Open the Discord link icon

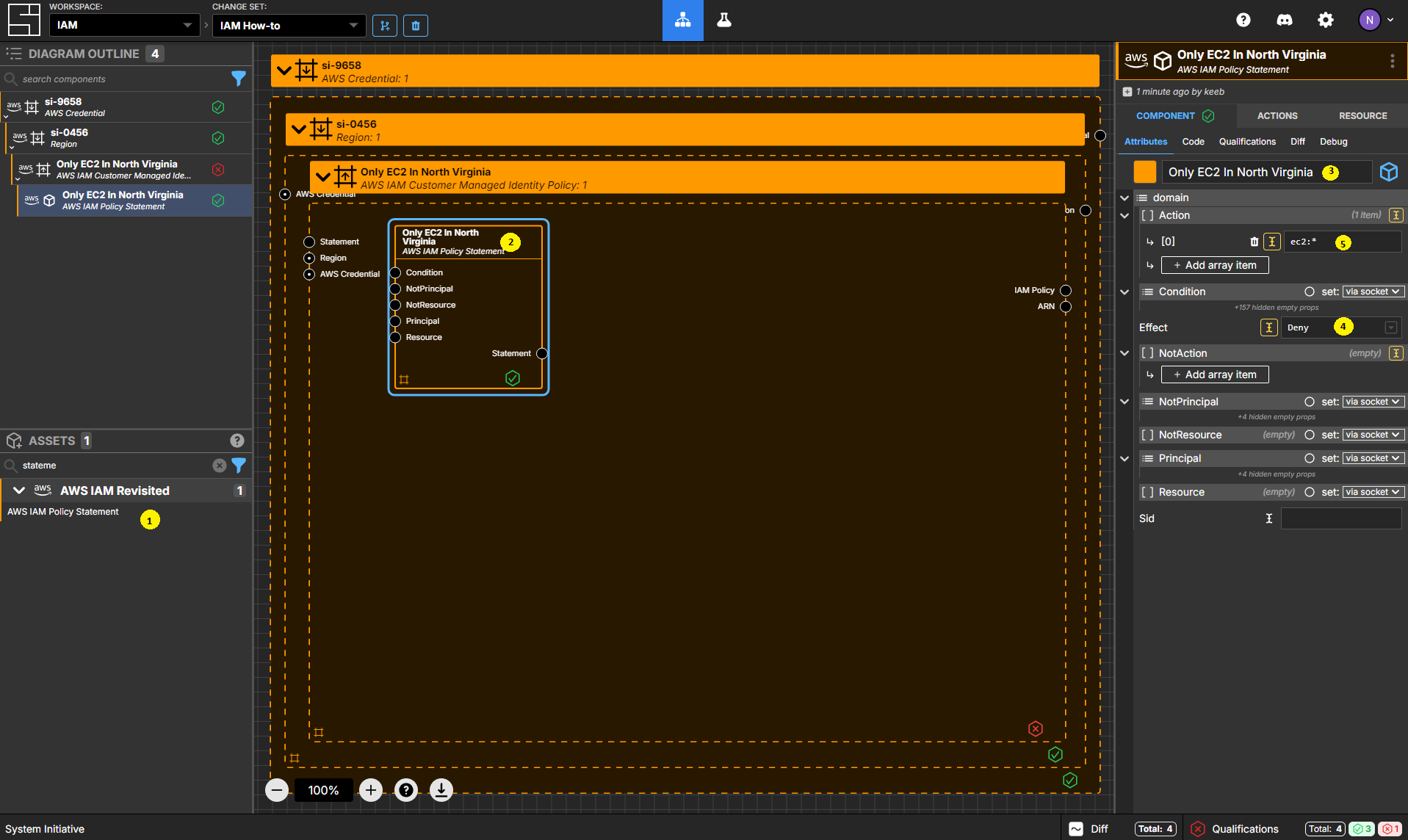coord(1285,21)
